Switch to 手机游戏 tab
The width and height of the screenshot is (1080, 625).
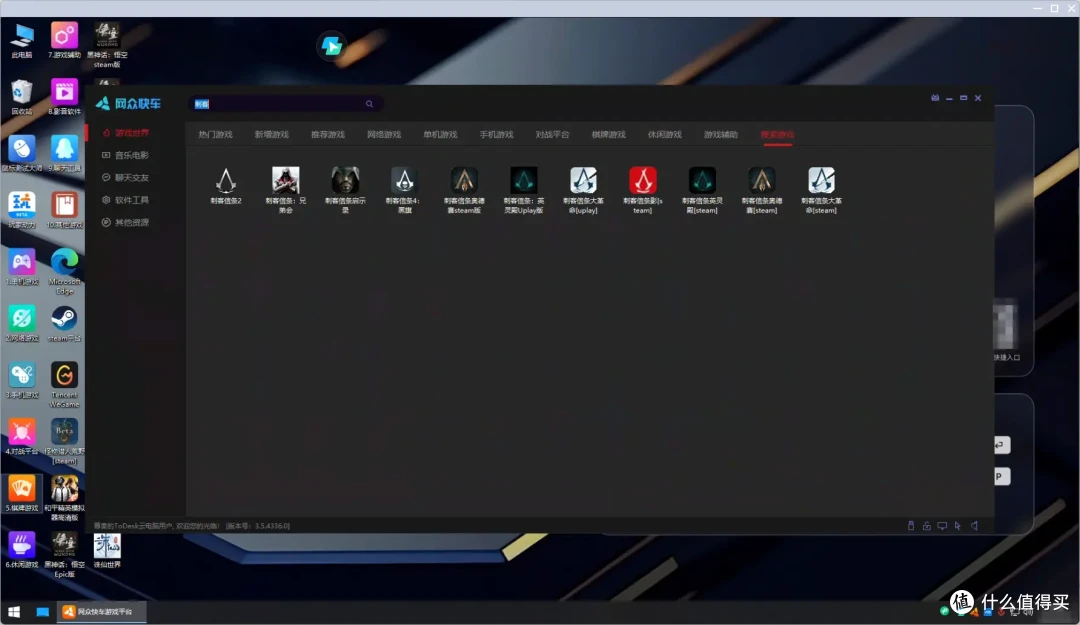tap(497, 134)
